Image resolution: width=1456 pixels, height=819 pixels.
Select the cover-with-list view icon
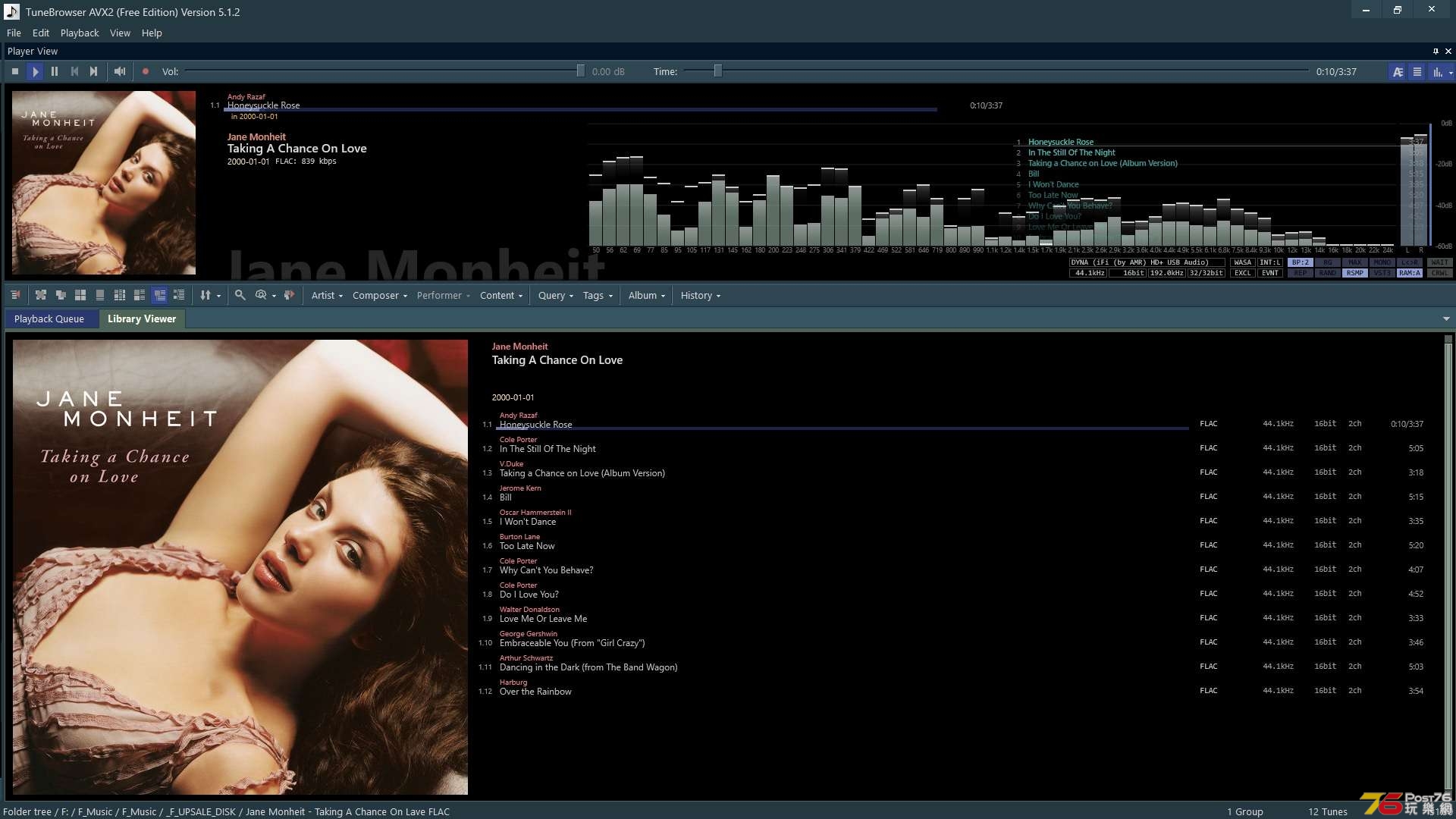(x=140, y=295)
